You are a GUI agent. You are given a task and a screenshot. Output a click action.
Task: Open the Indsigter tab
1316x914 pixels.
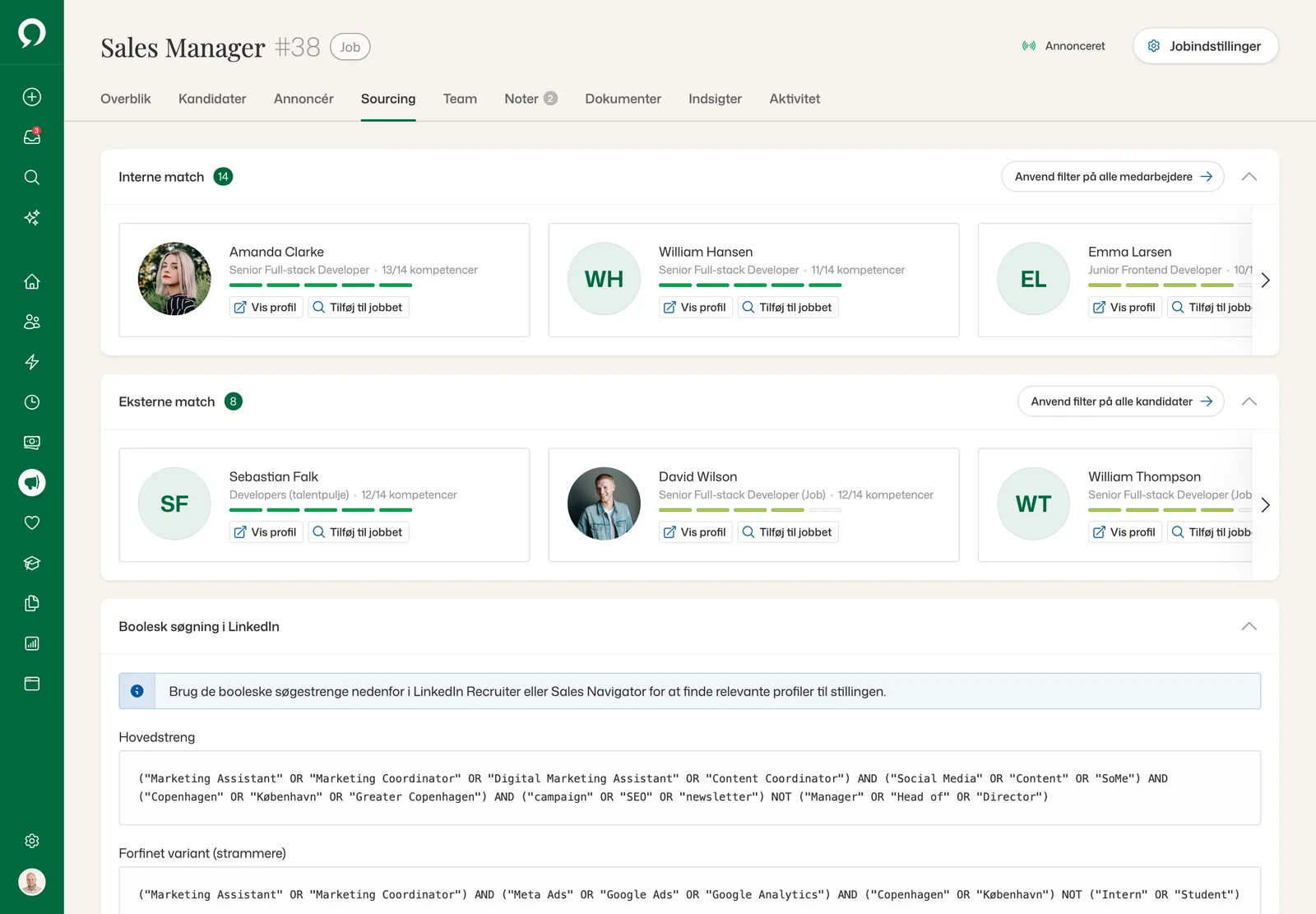715,99
